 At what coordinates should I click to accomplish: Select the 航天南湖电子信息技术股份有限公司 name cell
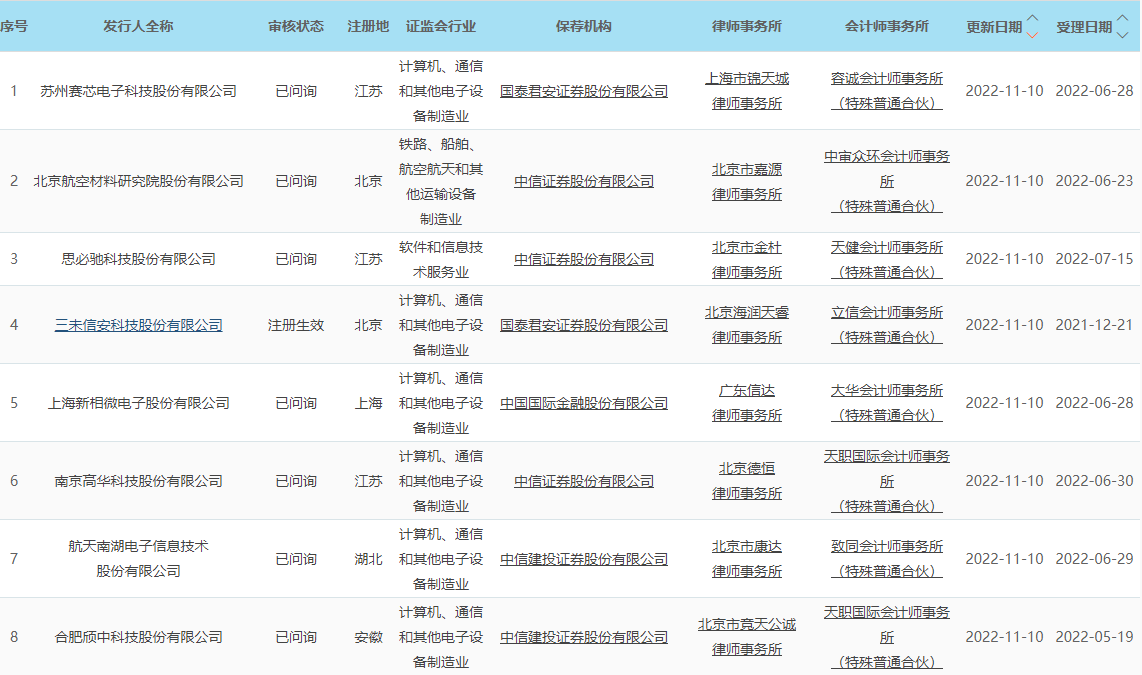pos(138,558)
